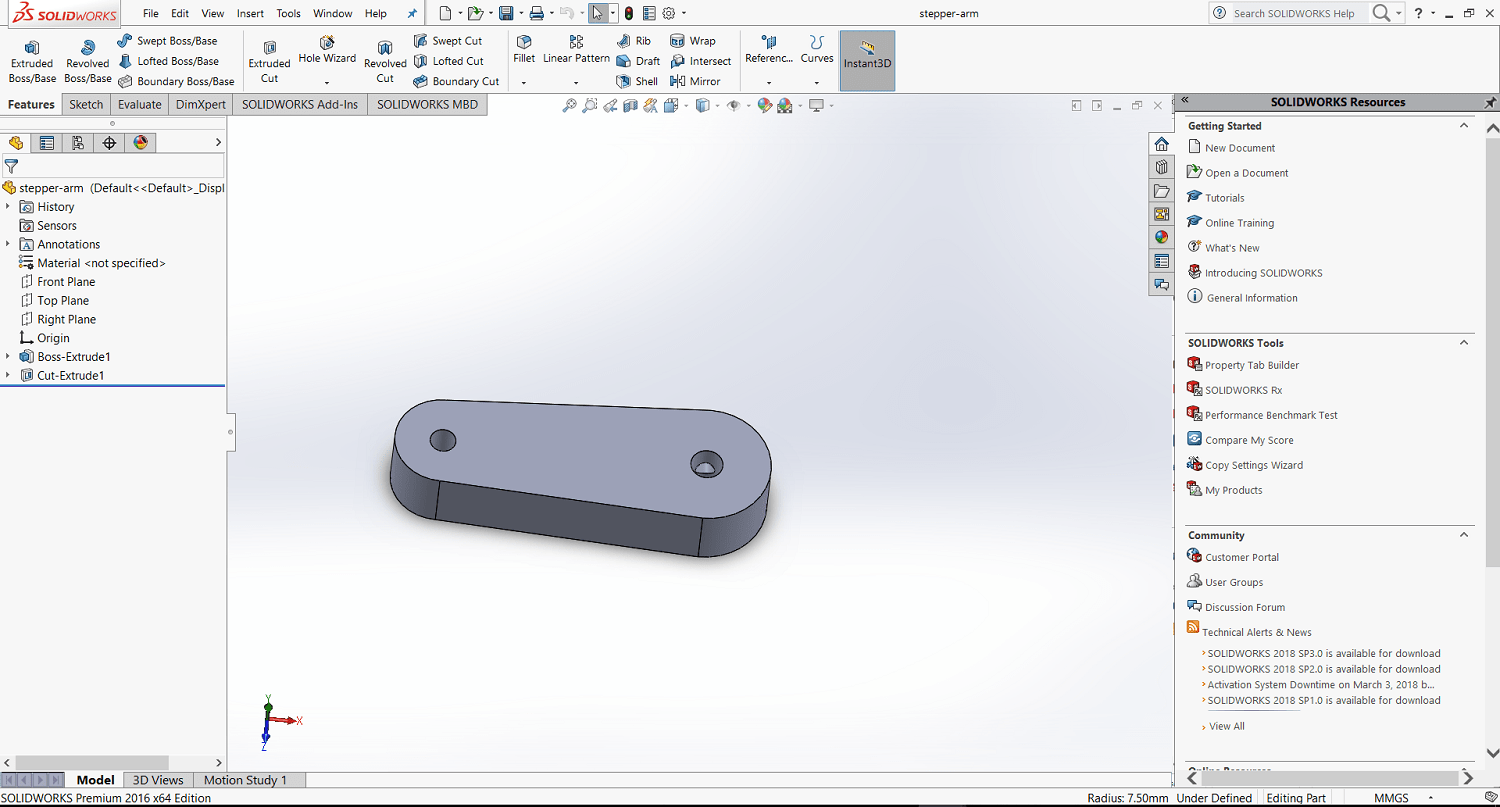This screenshot has width=1500, height=807.
Task: Open the Tools menu
Action: (289, 14)
